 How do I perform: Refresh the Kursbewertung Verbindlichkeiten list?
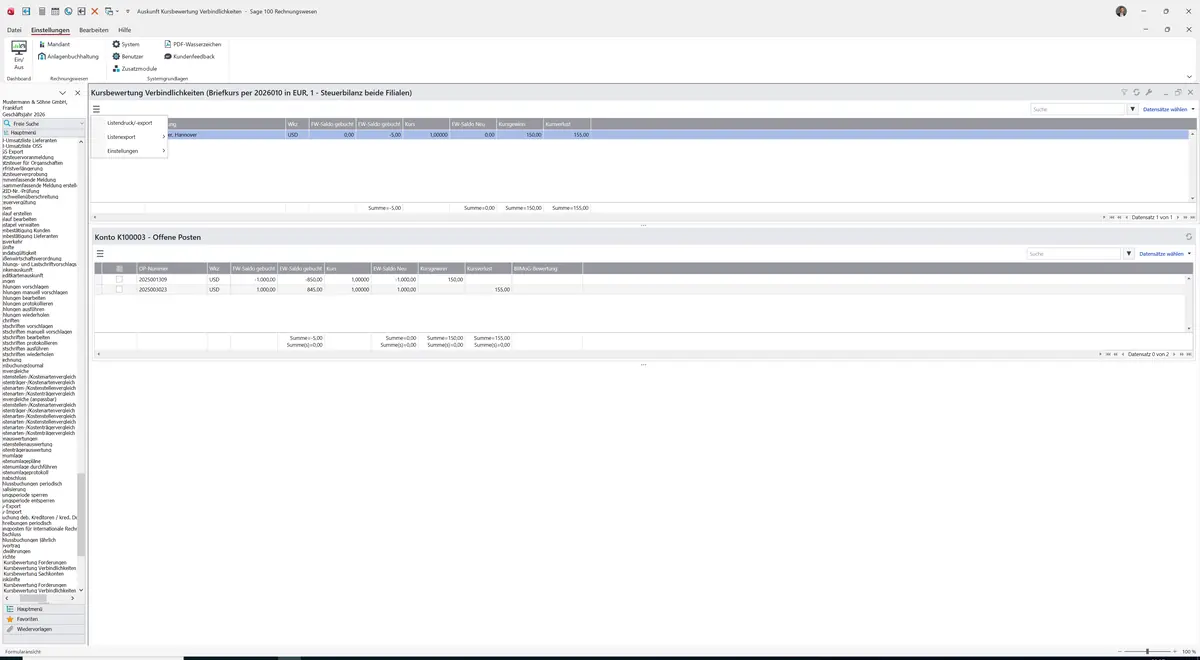click(1136, 92)
